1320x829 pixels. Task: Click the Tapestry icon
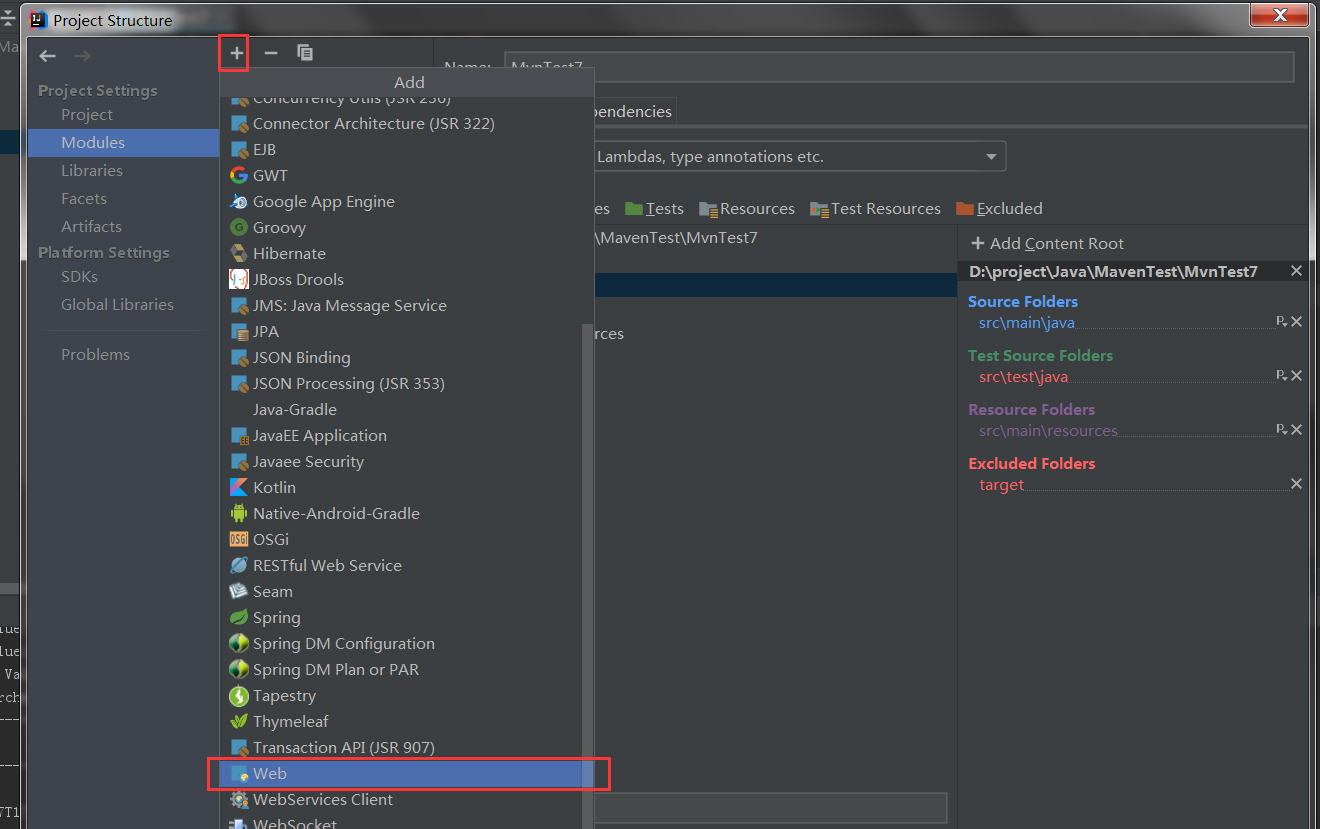tap(239, 696)
